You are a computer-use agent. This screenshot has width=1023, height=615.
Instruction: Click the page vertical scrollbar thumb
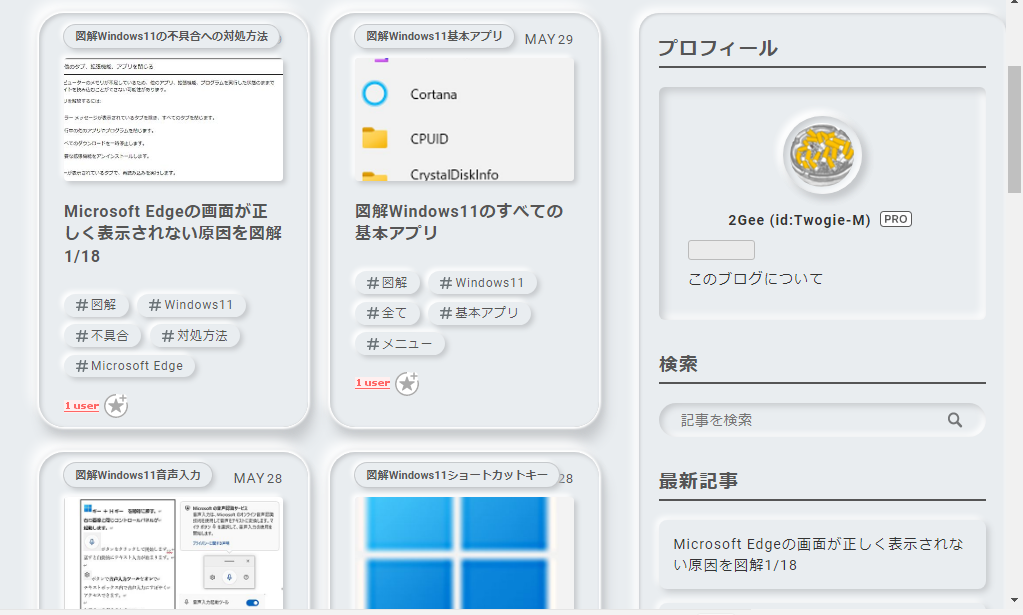[x=1014, y=129]
